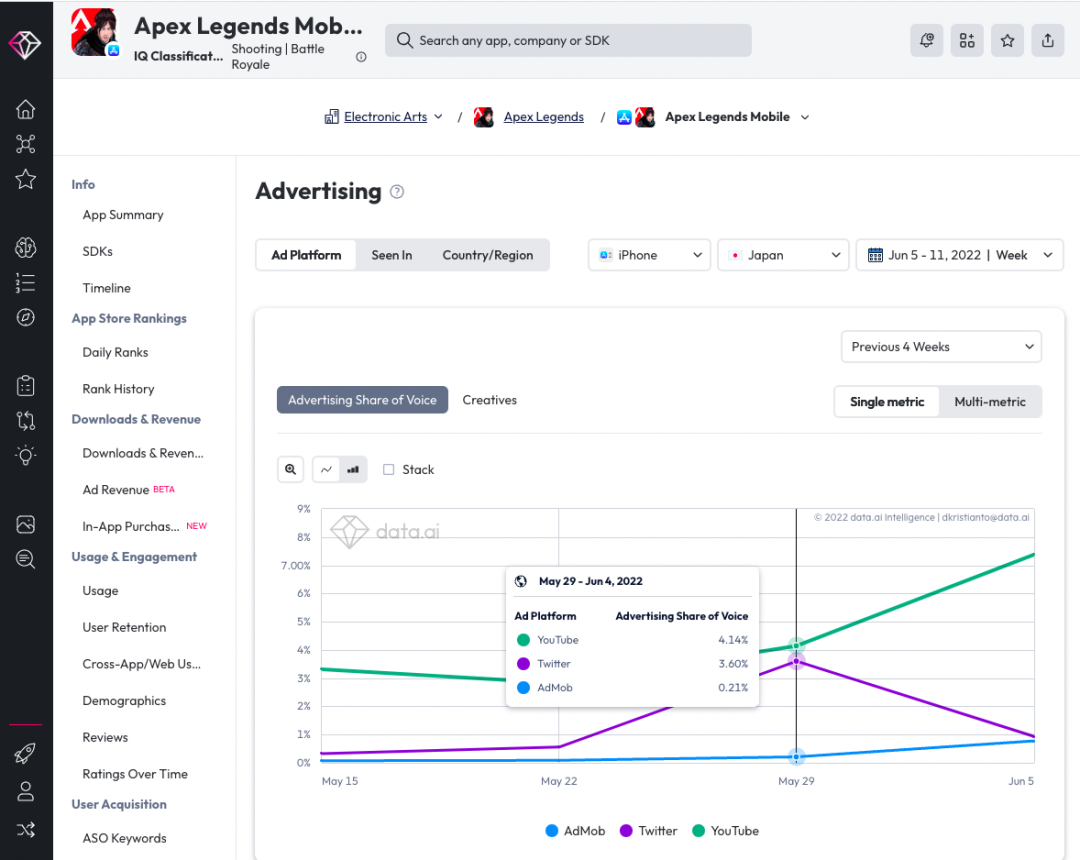1080x860 pixels.
Task: Expand the Previous 4 Weeks dropdown
Action: pos(941,347)
